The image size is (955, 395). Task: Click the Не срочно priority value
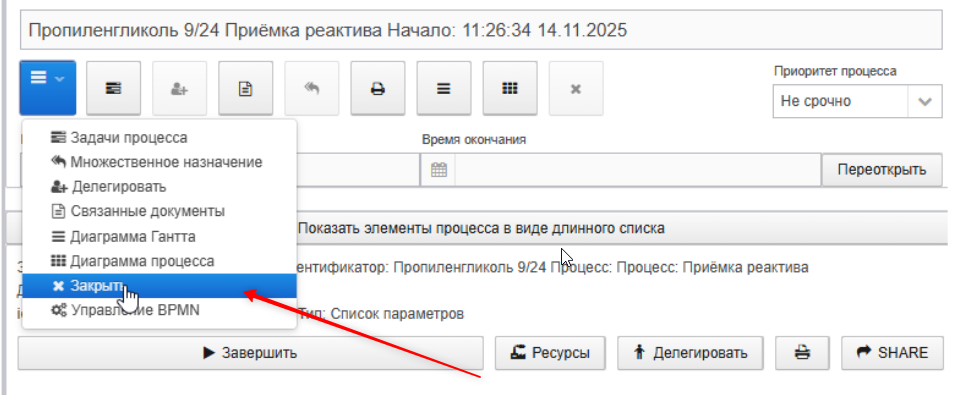(840, 101)
